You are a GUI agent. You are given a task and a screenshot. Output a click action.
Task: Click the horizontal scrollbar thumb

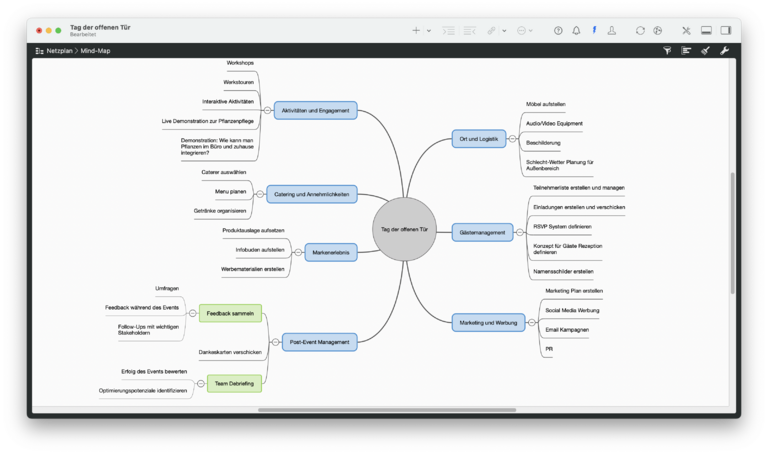[387, 410]
